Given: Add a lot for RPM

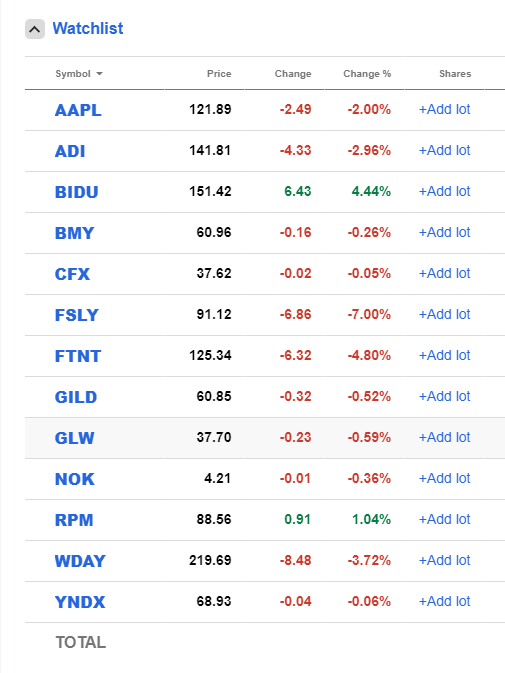Looking at the screenshot, I should pos(445,519).
